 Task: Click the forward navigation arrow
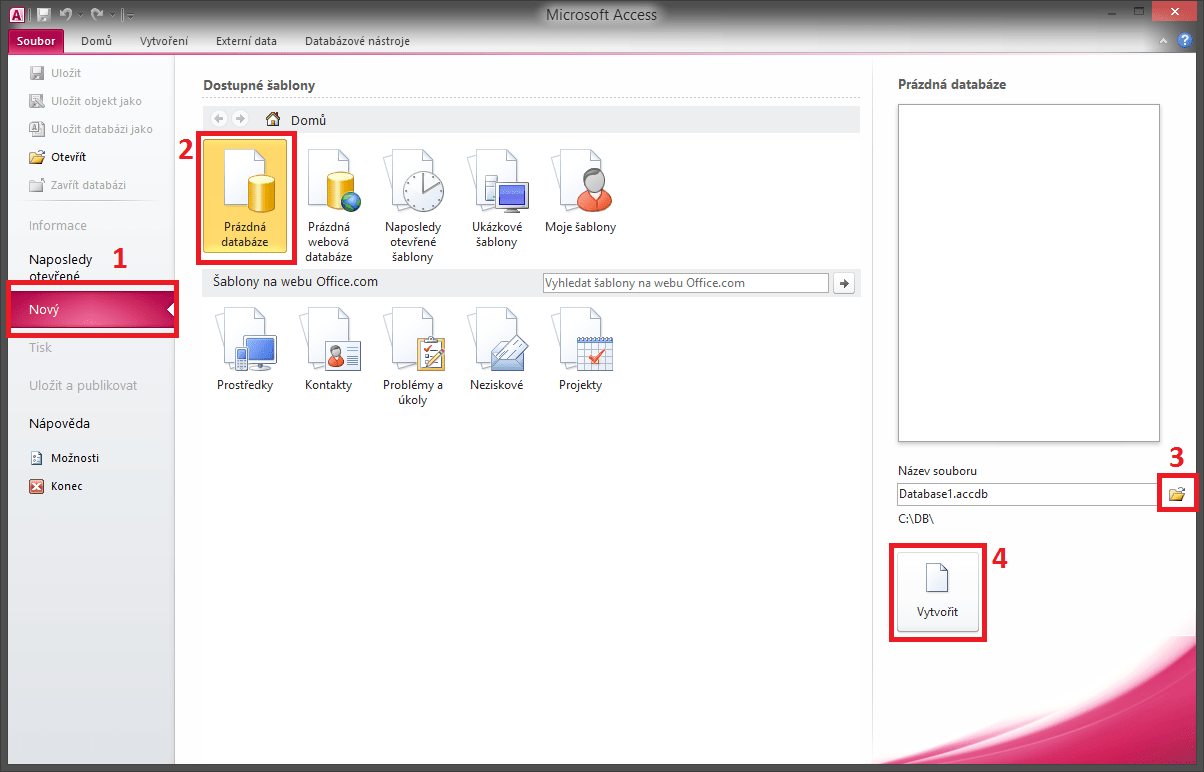239,119
